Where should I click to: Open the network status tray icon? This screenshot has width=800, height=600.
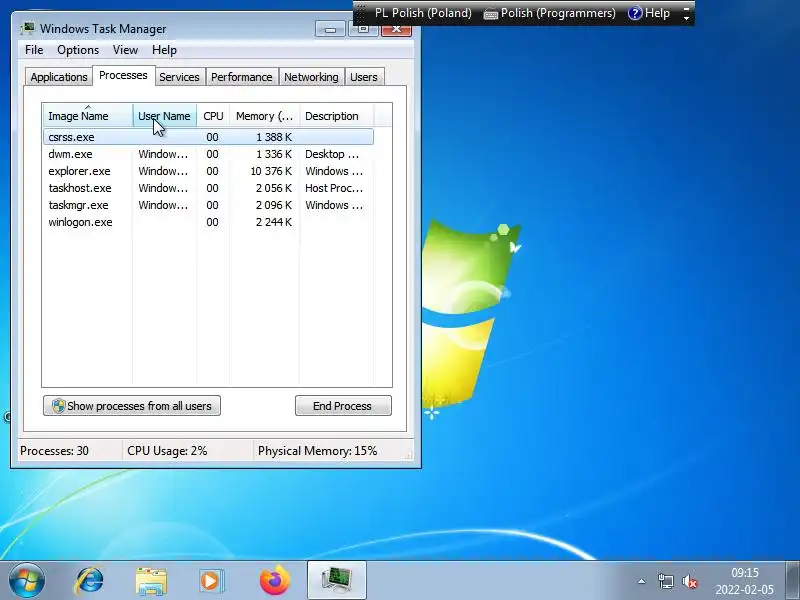tap(665, 581)
